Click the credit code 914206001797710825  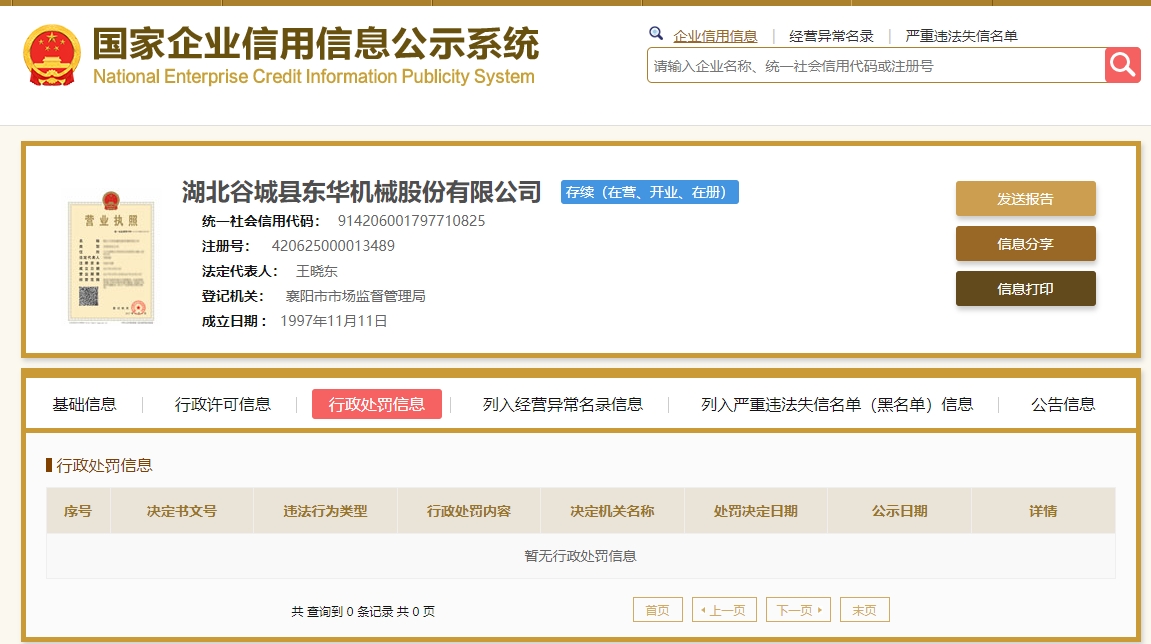pyautogui.click(x=411, y=220)
